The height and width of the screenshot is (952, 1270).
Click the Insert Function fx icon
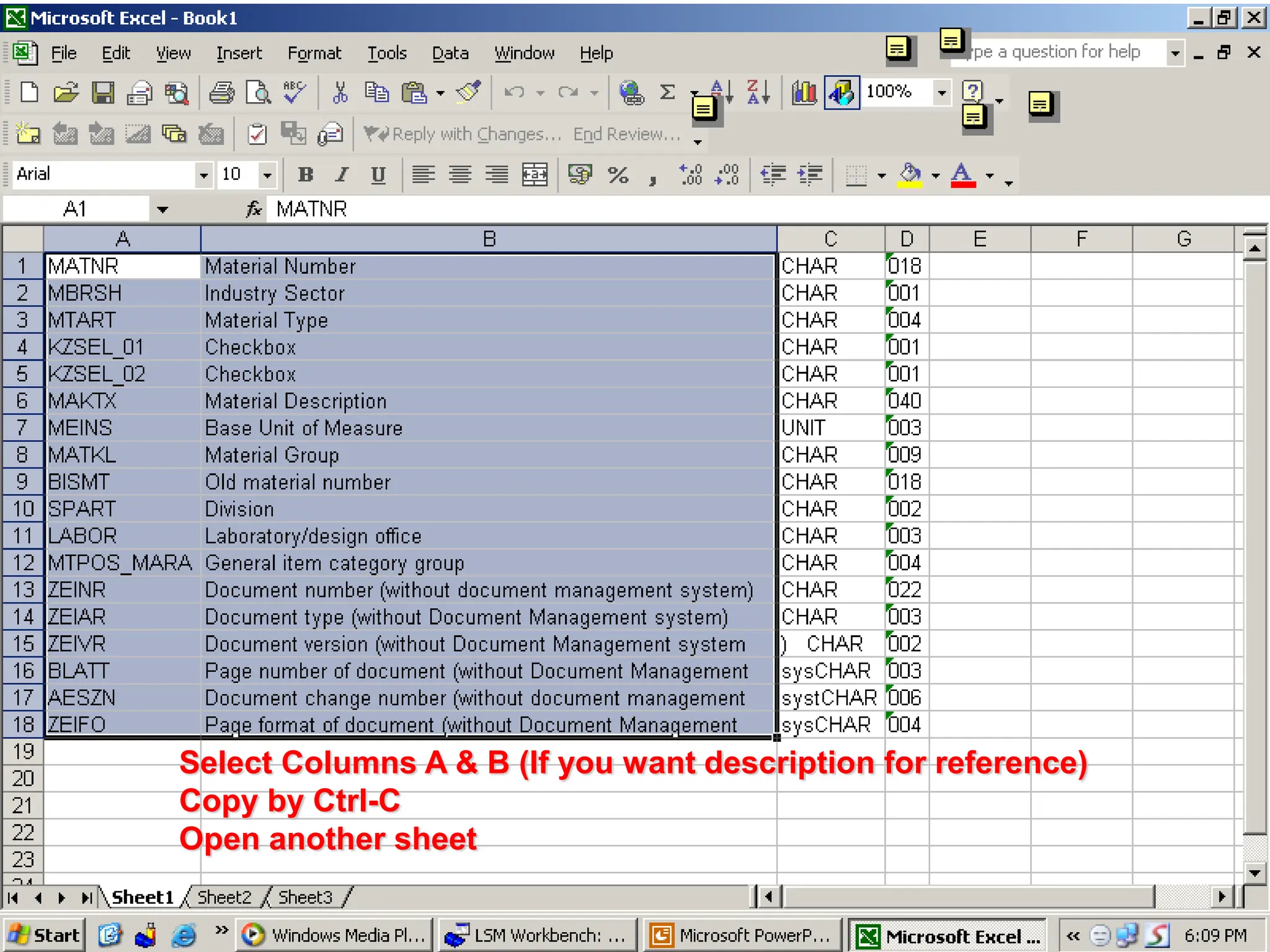[x=254, y=209]
